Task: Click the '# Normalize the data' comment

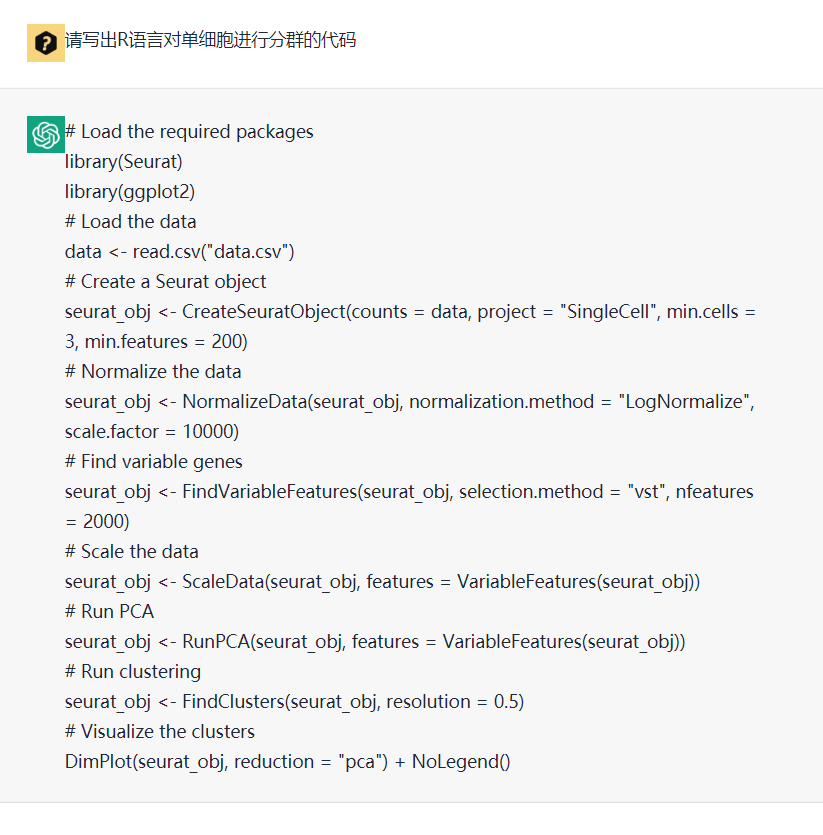Action: point(153,371)
